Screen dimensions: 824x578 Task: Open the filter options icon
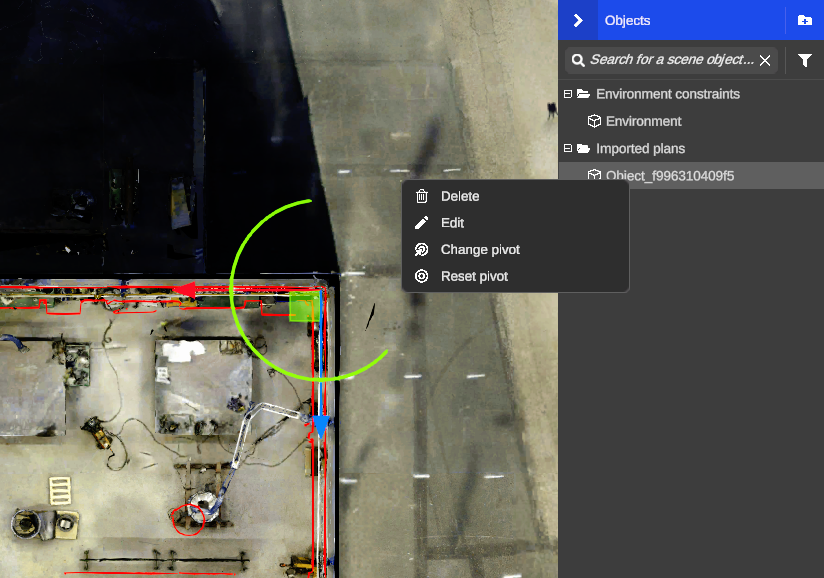(x=805, y=61)
